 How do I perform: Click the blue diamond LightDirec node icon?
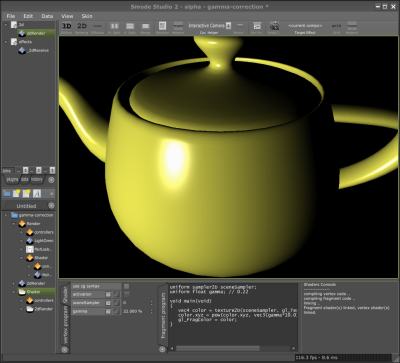[x=30, y=241]
